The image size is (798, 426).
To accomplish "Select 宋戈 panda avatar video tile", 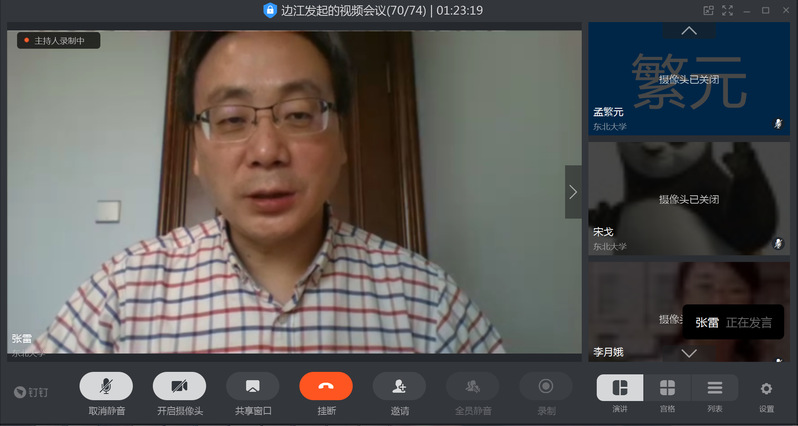I will click(688, 198).
